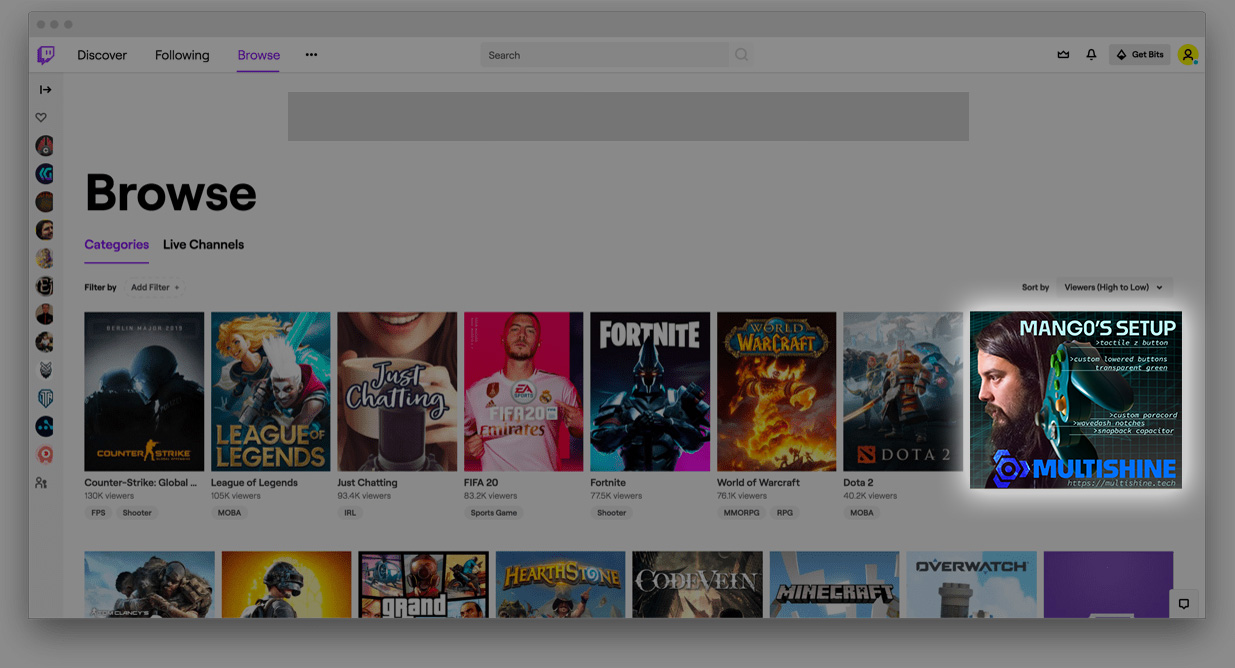Click the Fortnite title link

[606, 483]
